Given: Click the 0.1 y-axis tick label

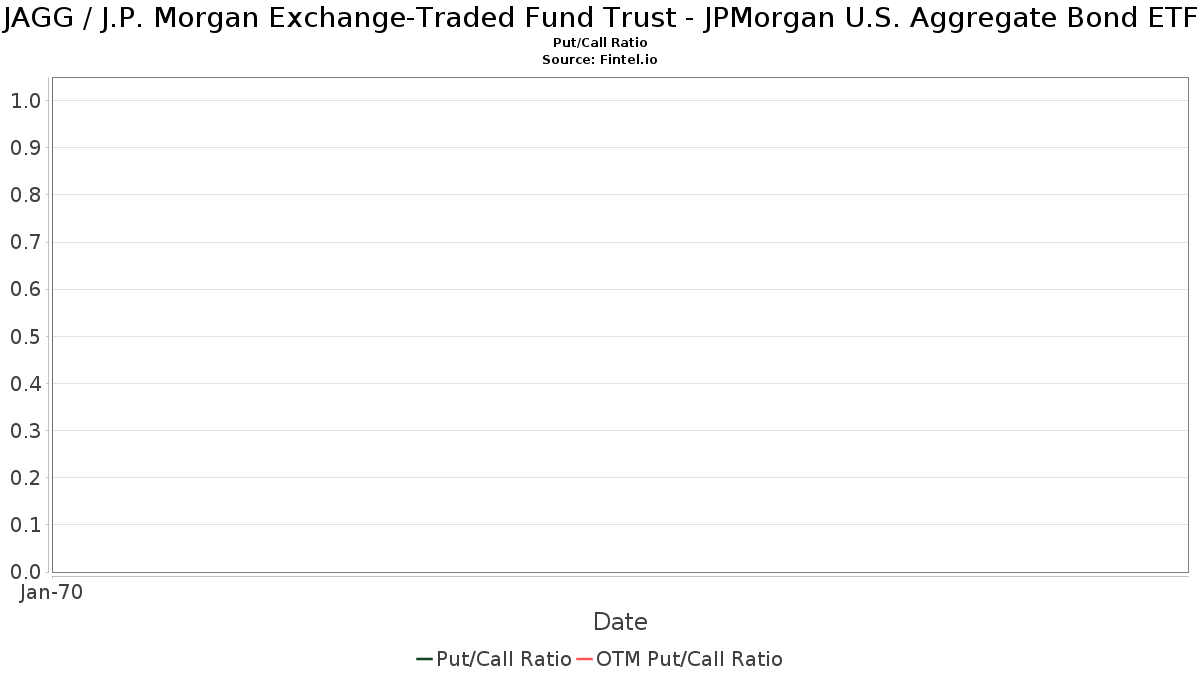Looking at the screenshot, I should (25, 525).
